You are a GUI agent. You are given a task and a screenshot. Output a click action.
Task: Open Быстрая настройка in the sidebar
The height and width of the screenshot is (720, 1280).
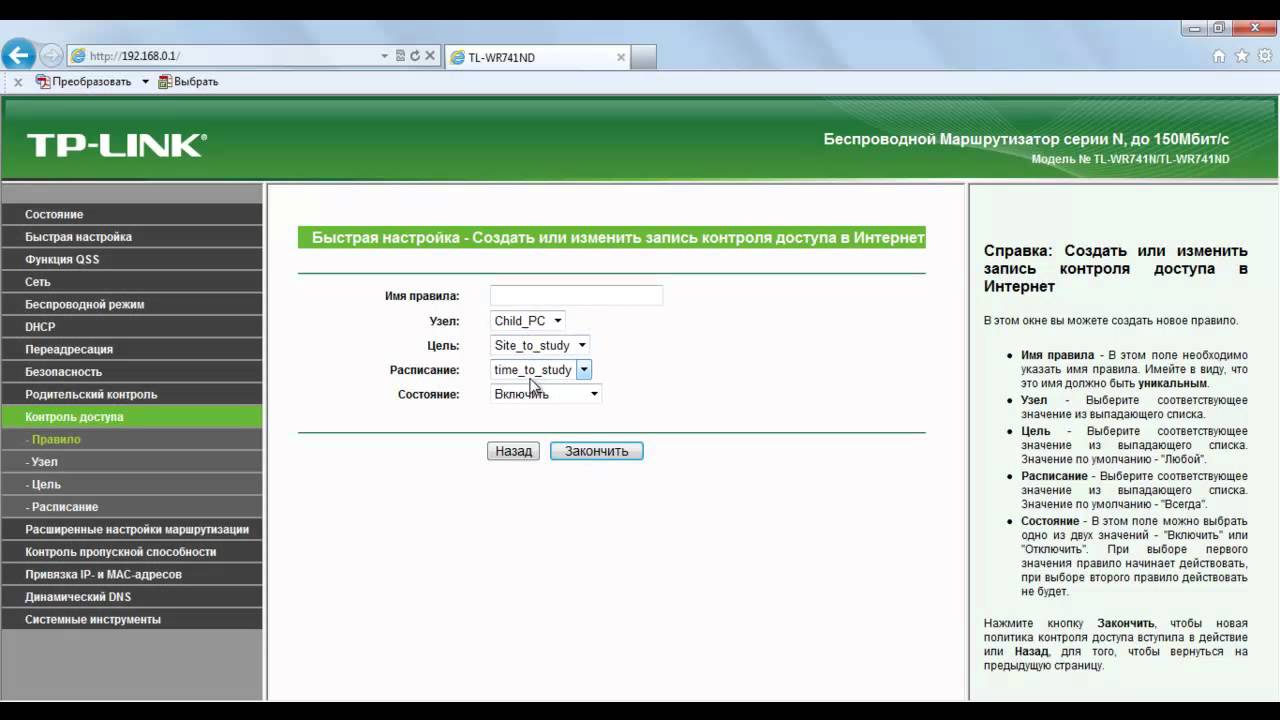tap(131, 237)
